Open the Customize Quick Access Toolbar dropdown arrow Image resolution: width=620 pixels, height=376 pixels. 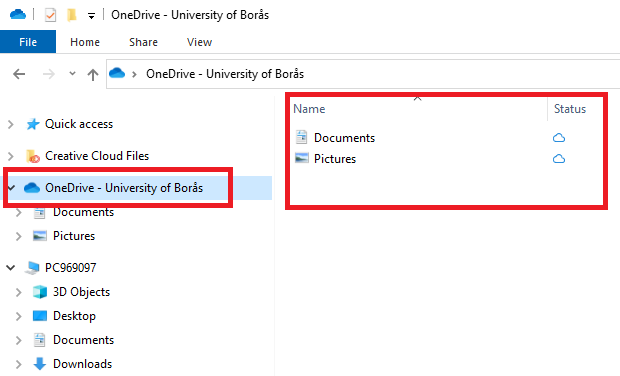click(91, 16)
